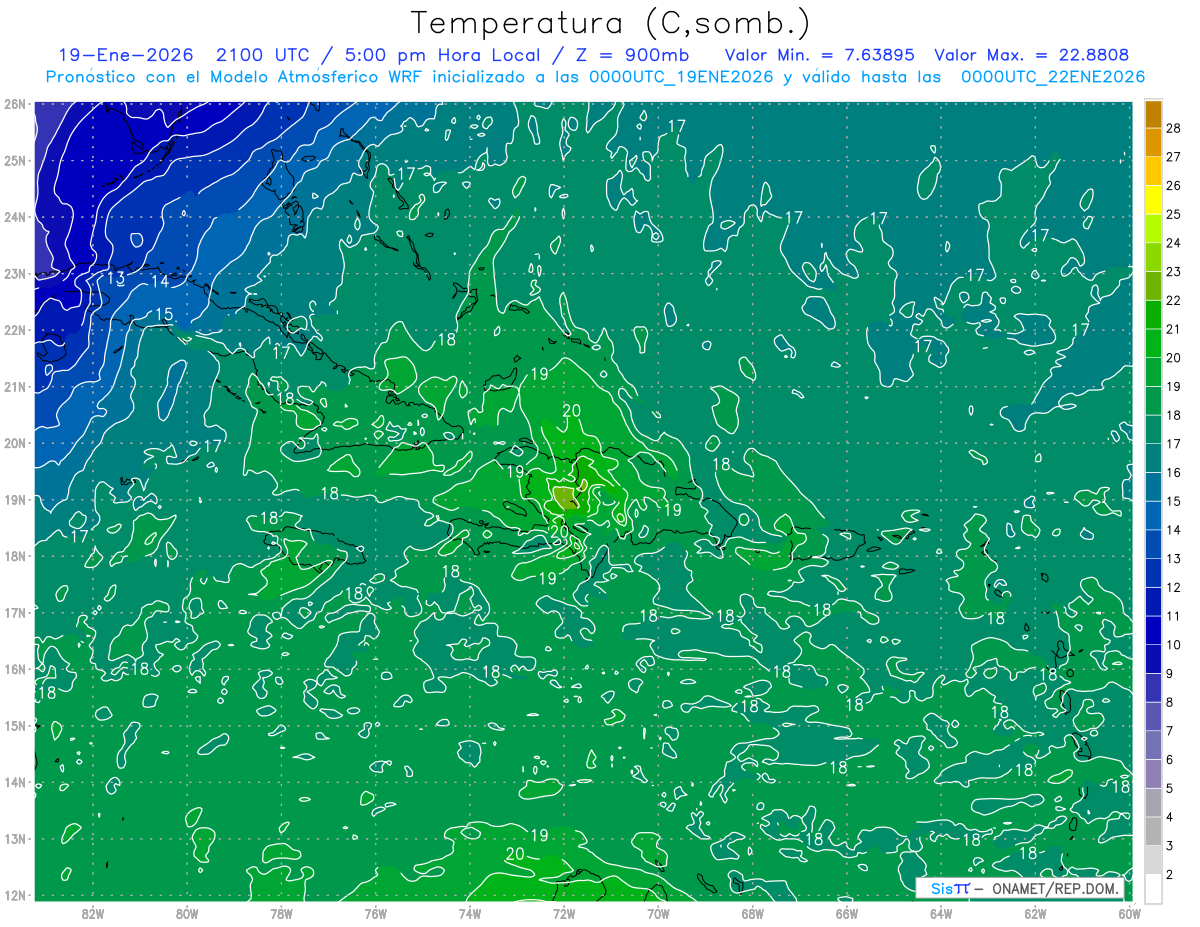The image size is (1200, 927).
Task: Click latitude axis label '22N'
Action: [x=15, y=330]
